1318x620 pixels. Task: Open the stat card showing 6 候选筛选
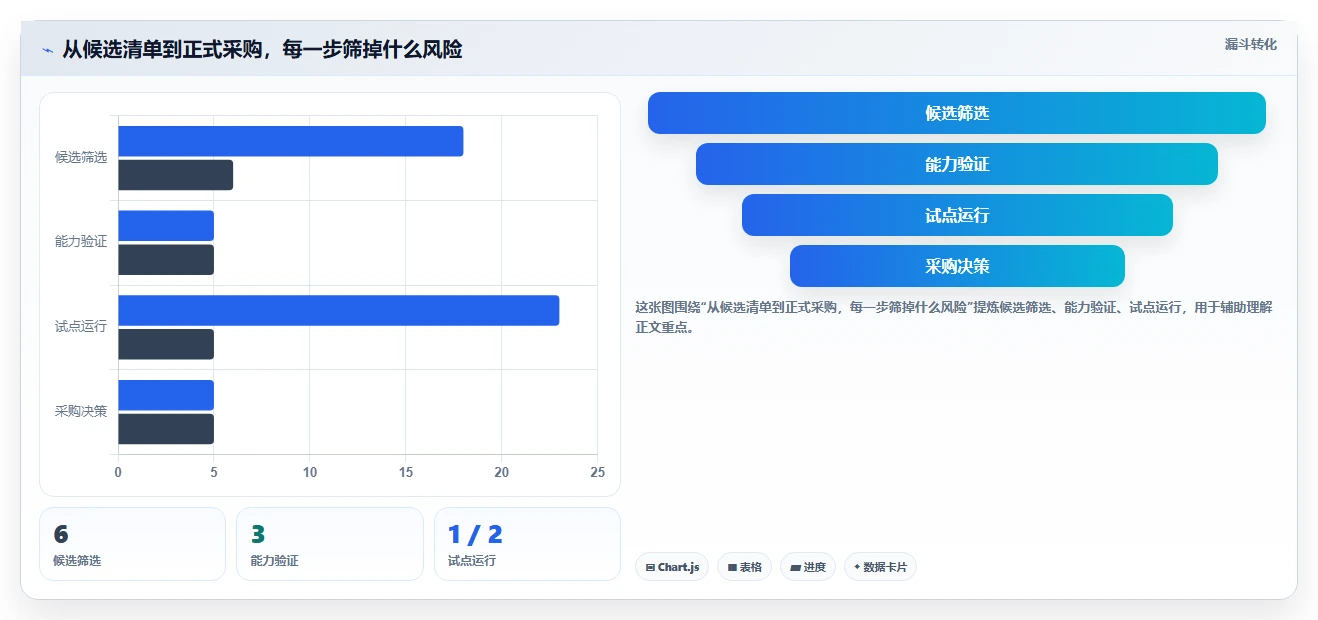pos(132,544)
